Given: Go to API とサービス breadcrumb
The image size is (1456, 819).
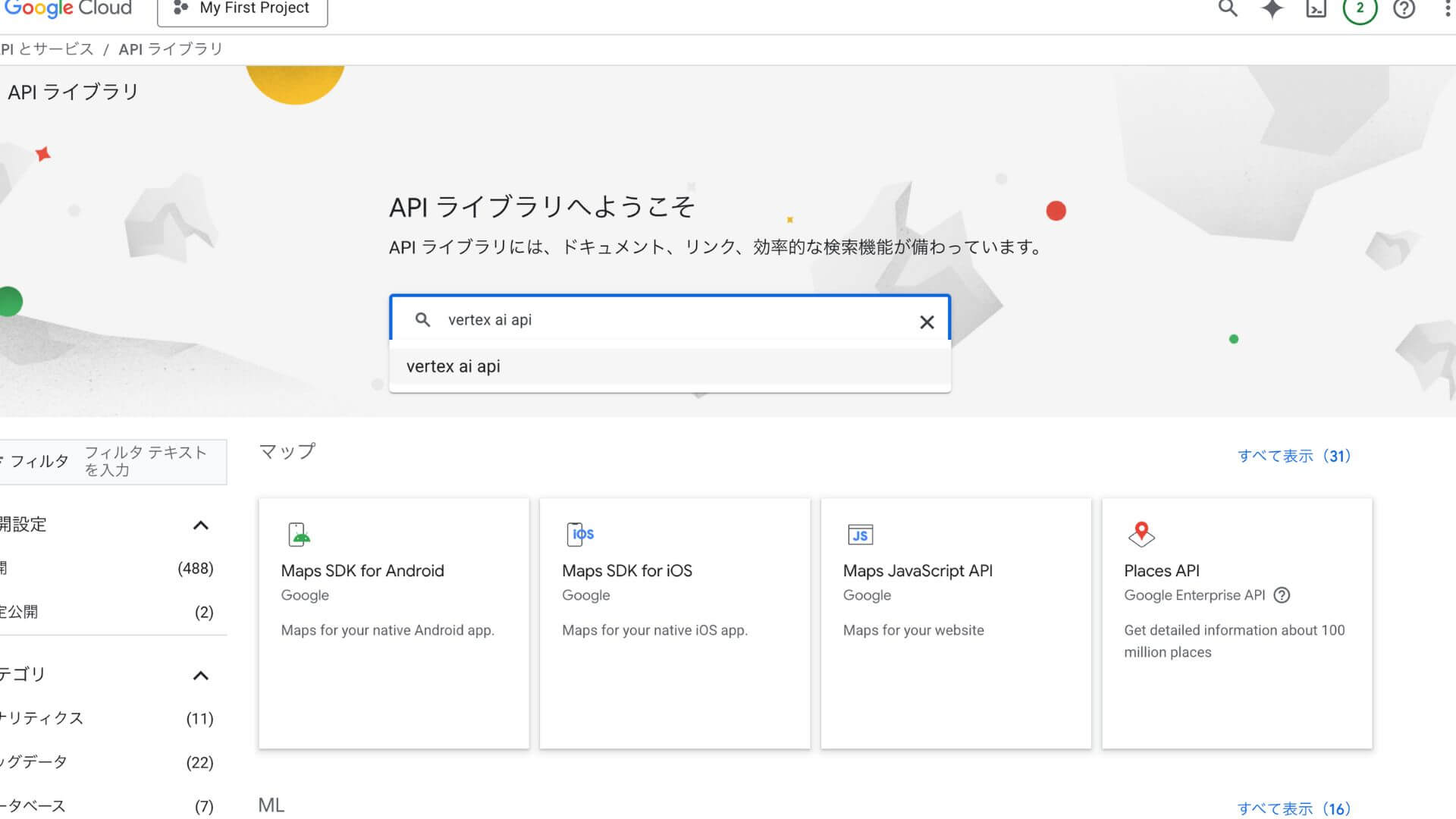Looking at the screenshot, I should click(46, 49).
